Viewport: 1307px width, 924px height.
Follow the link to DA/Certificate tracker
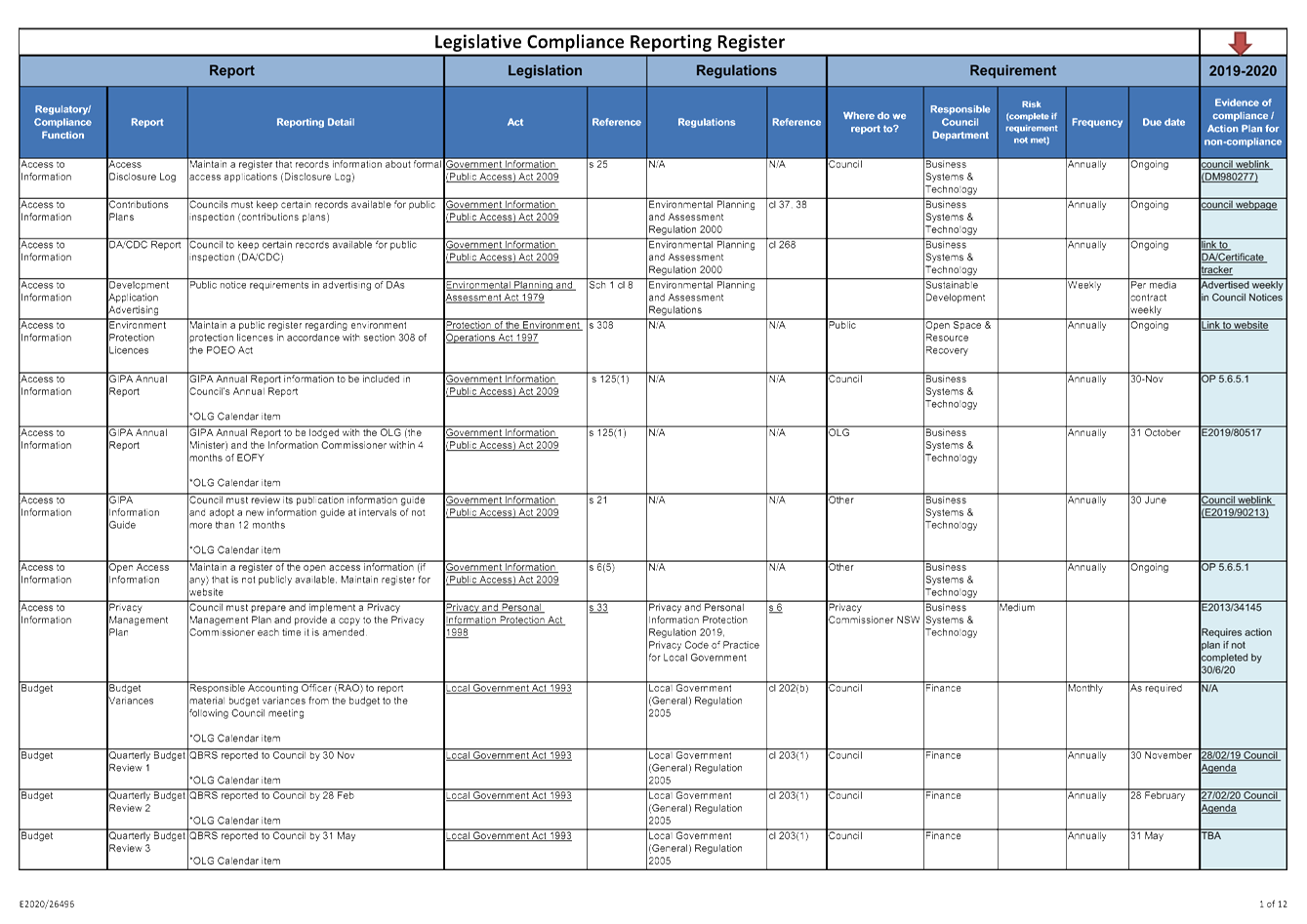1232,258
